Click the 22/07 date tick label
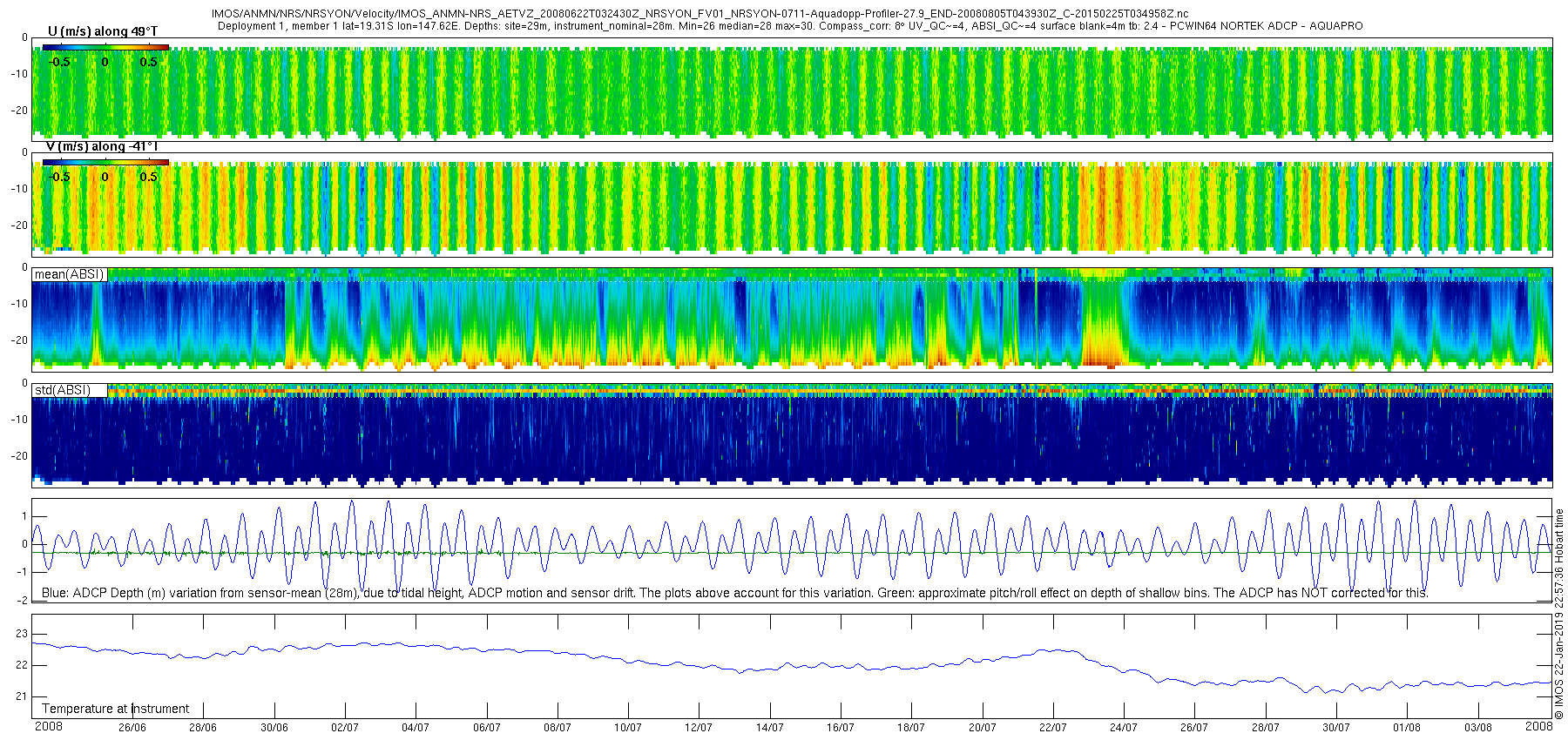The image size is (1568, 740). 1052,728
